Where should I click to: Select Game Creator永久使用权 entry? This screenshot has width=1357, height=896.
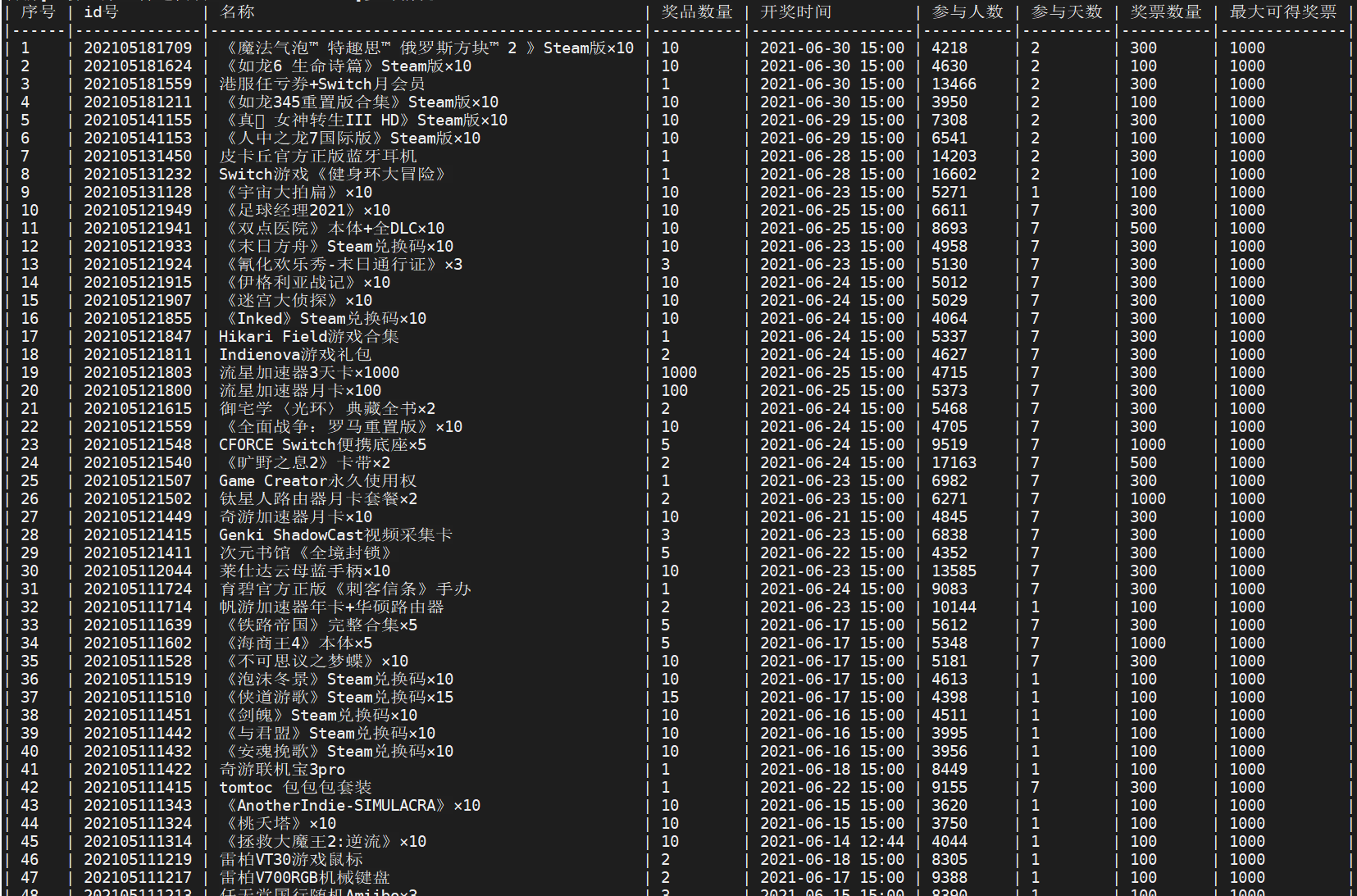click(x=318, y=481)
